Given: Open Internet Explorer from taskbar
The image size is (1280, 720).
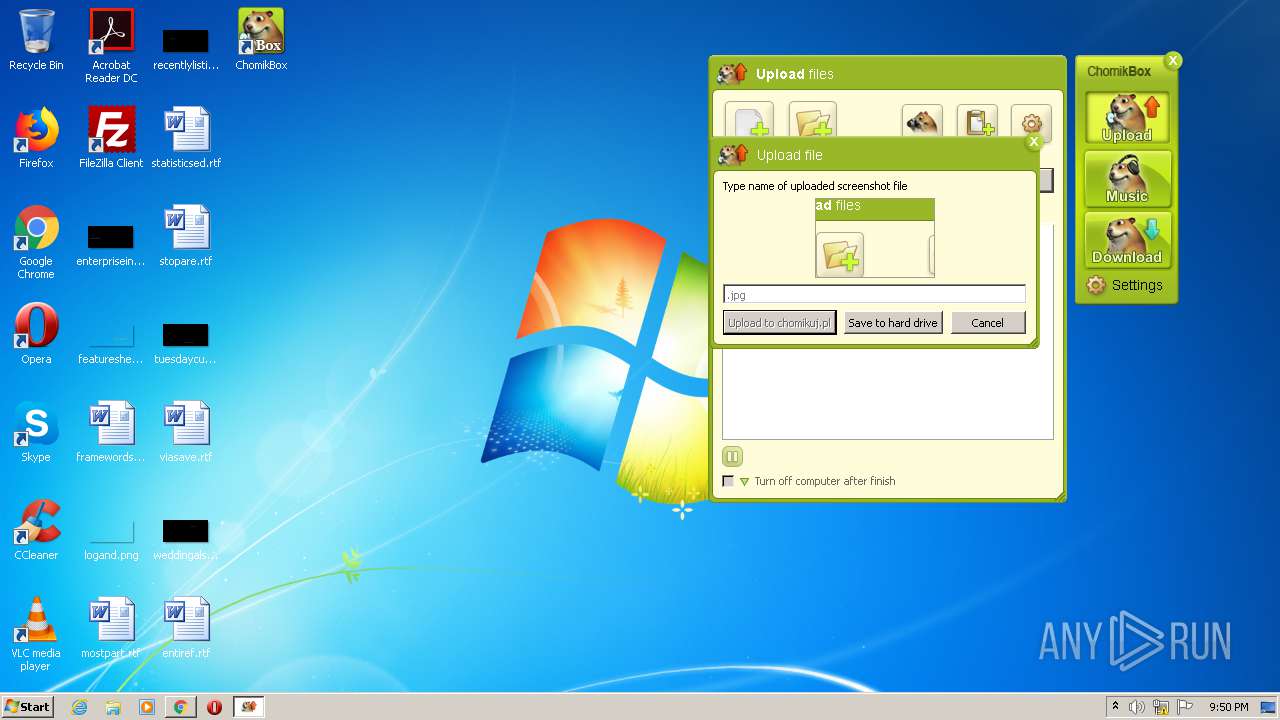Looking at the screenshot, I should pyautogui.click(x=80, y=707).
